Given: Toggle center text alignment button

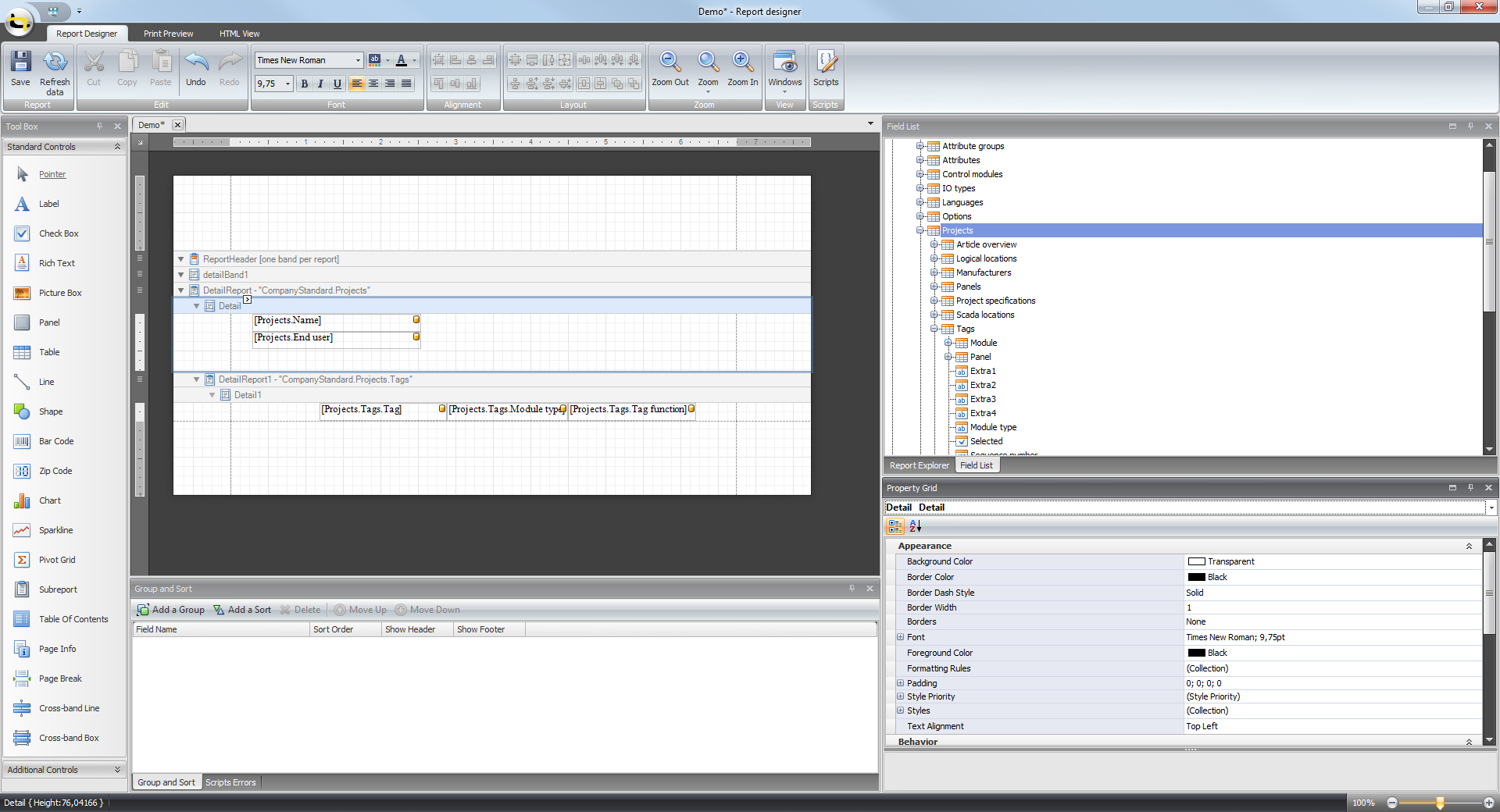Looking at the screenshot, I should point(373,84).
